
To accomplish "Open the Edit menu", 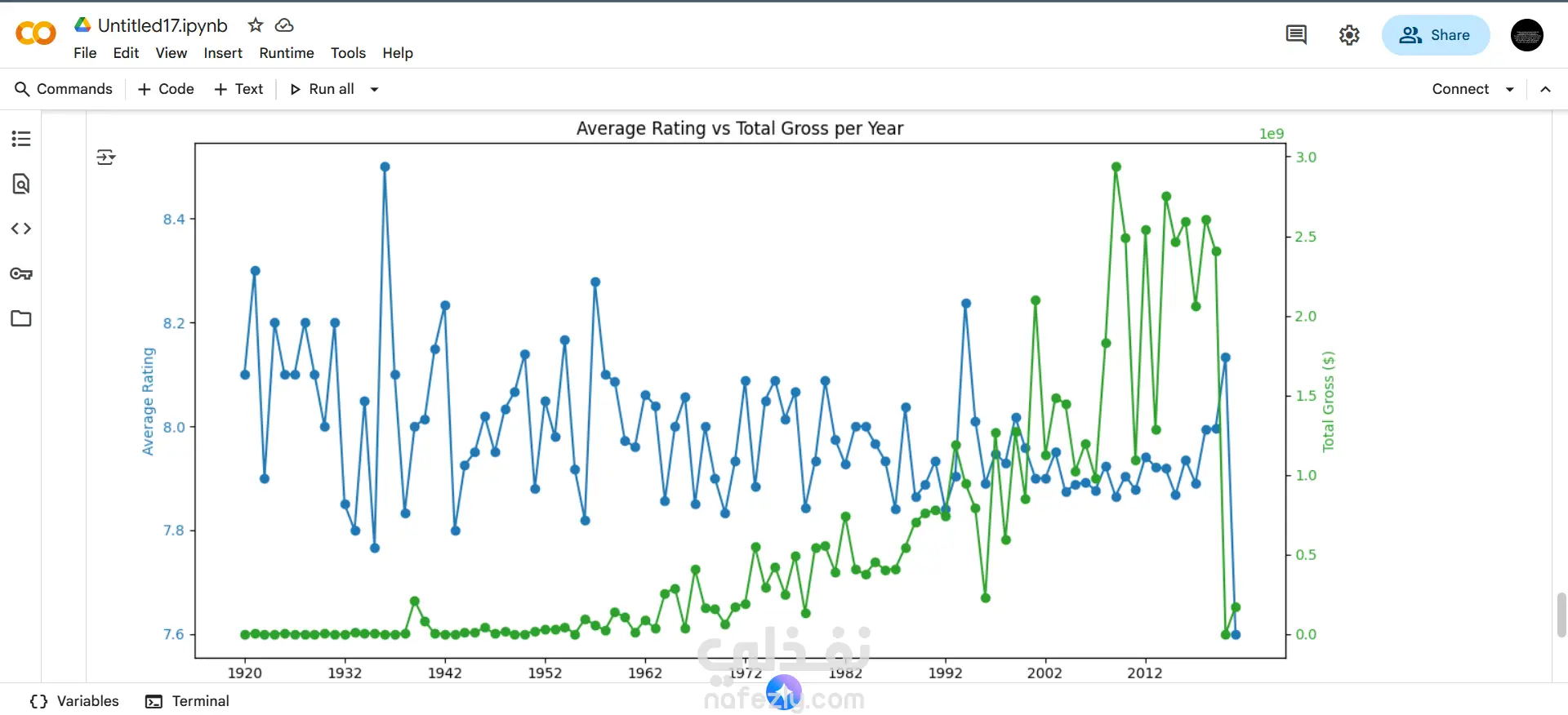I will click(126, 53).
